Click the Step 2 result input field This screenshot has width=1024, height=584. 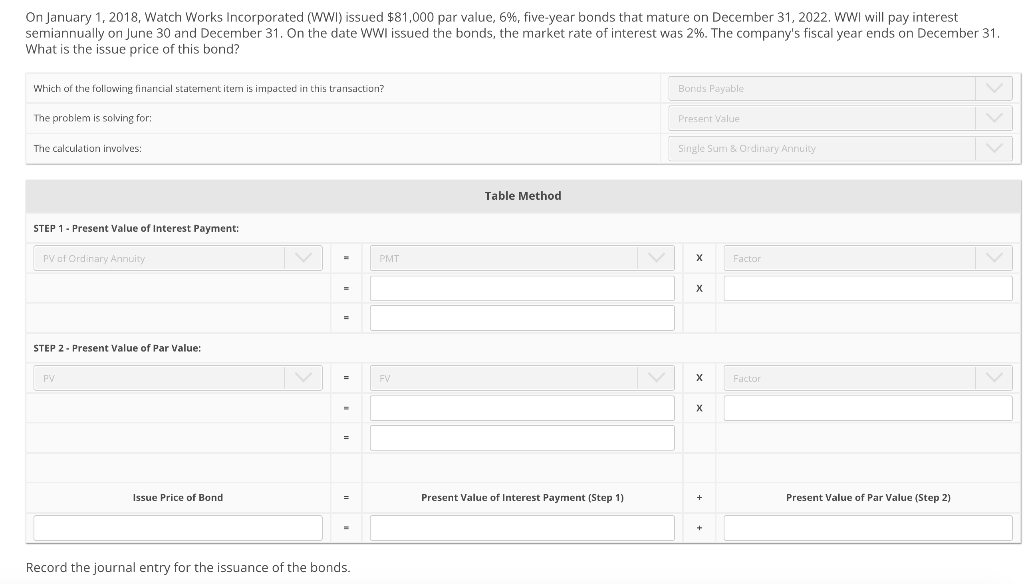coord(522,437)
